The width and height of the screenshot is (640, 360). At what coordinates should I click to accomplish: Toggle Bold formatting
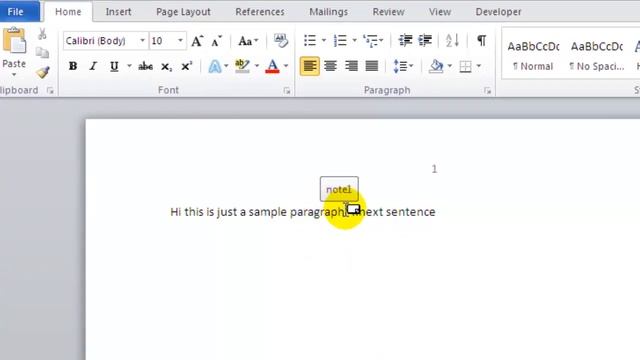coord(73,66)
